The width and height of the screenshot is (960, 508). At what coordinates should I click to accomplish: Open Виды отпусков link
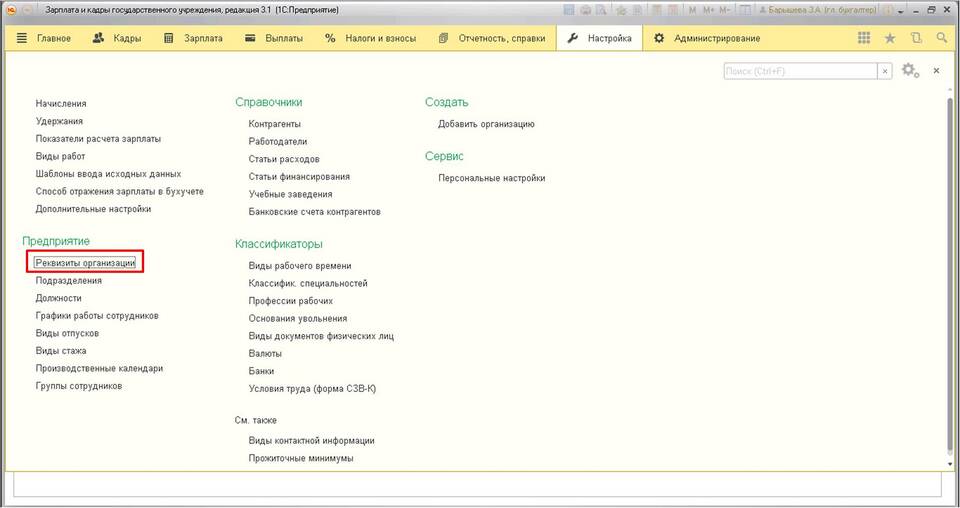(68, 333)
